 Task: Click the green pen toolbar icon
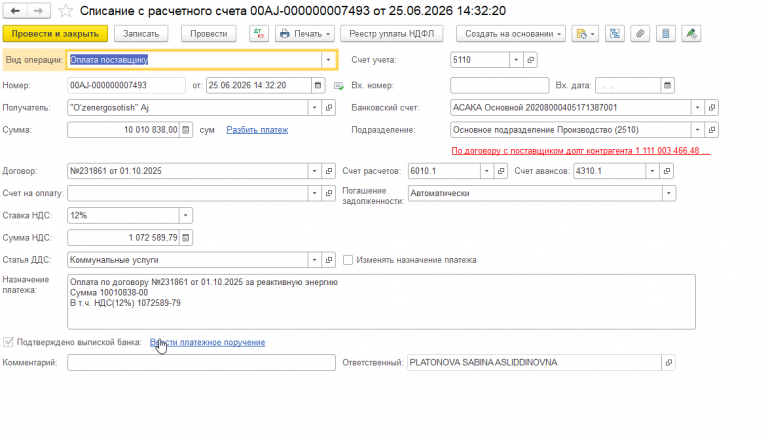[691, 34]
